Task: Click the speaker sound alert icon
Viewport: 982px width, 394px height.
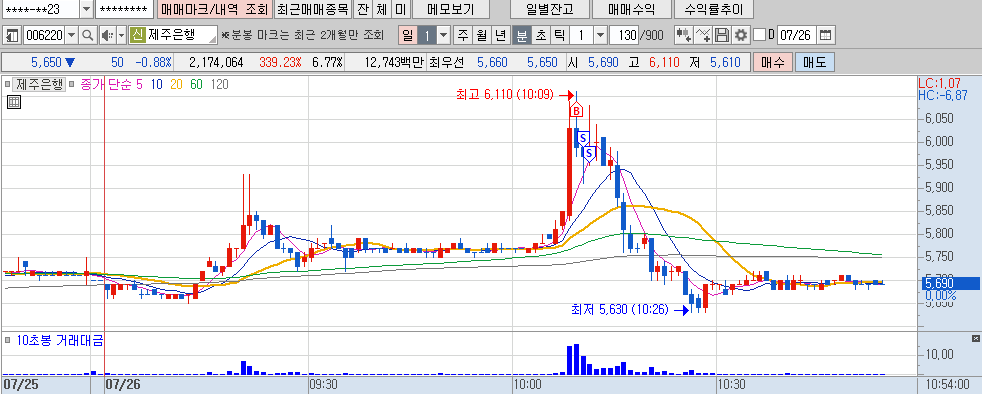Action: tap(106, 35)
